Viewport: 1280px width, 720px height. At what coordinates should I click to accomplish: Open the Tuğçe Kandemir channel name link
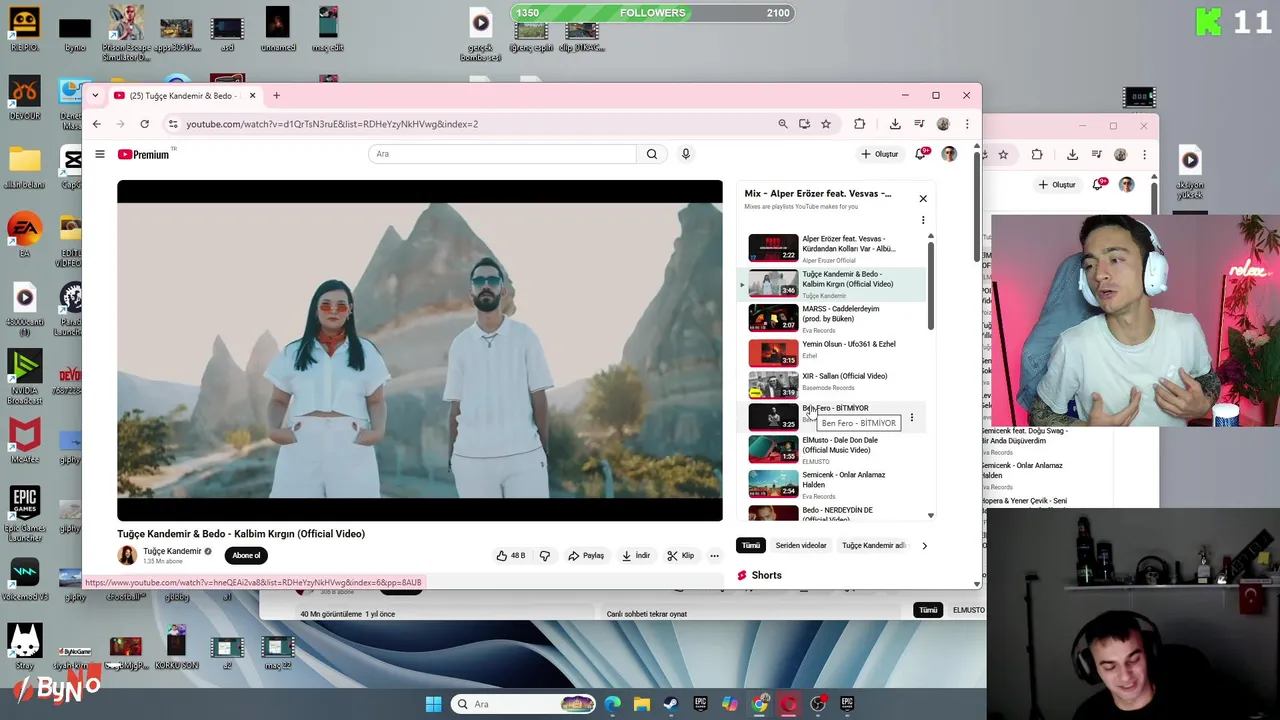tap(172, 551)
